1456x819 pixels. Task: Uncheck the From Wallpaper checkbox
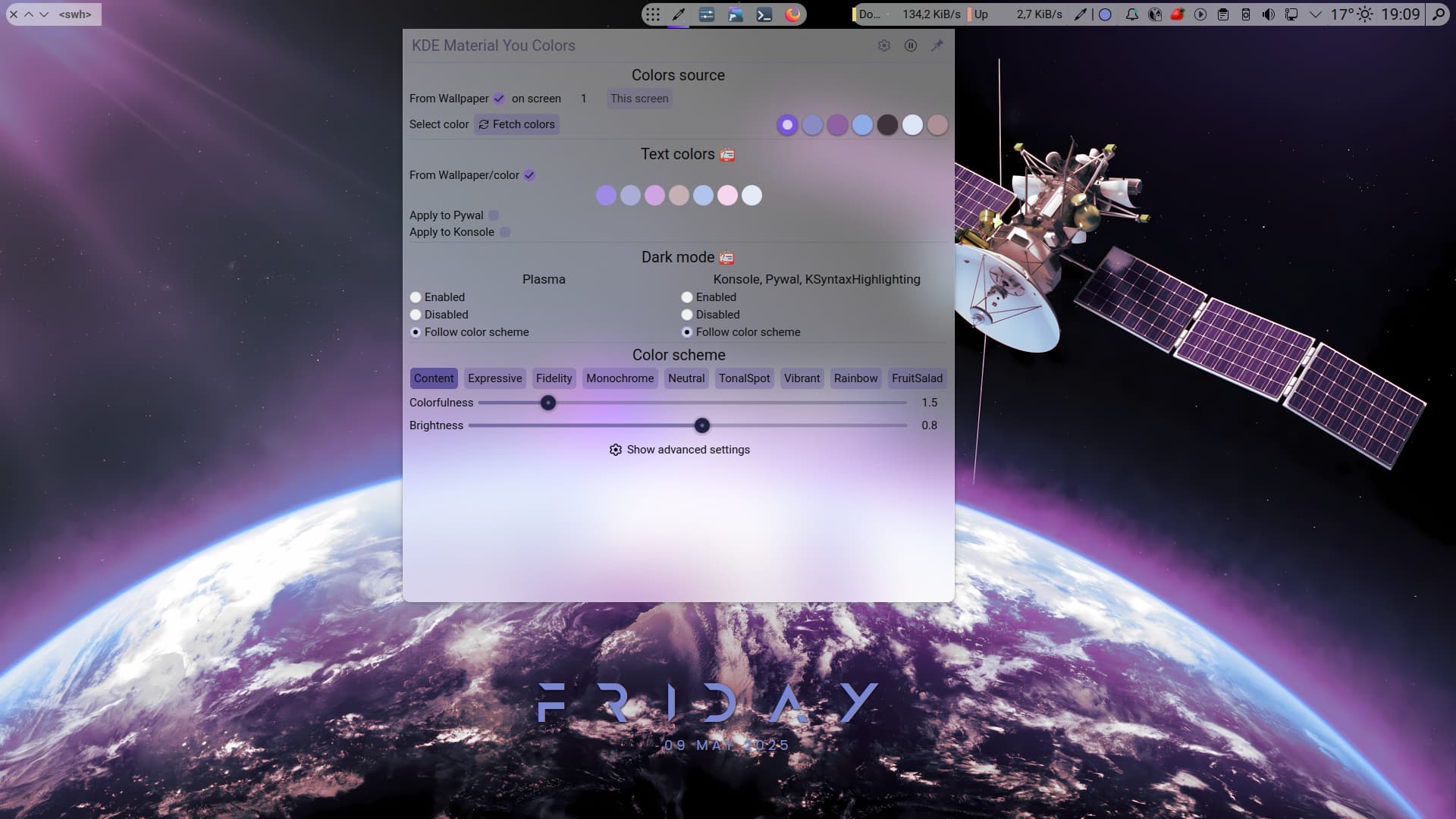pos(499,99)
